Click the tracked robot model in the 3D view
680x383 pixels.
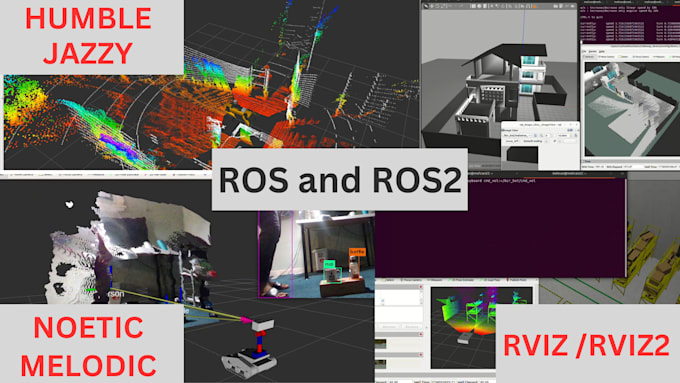[249, 350]
